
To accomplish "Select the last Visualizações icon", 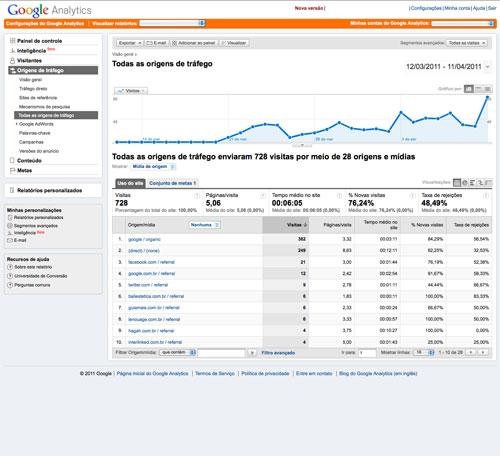I will (x=488, y=183).
